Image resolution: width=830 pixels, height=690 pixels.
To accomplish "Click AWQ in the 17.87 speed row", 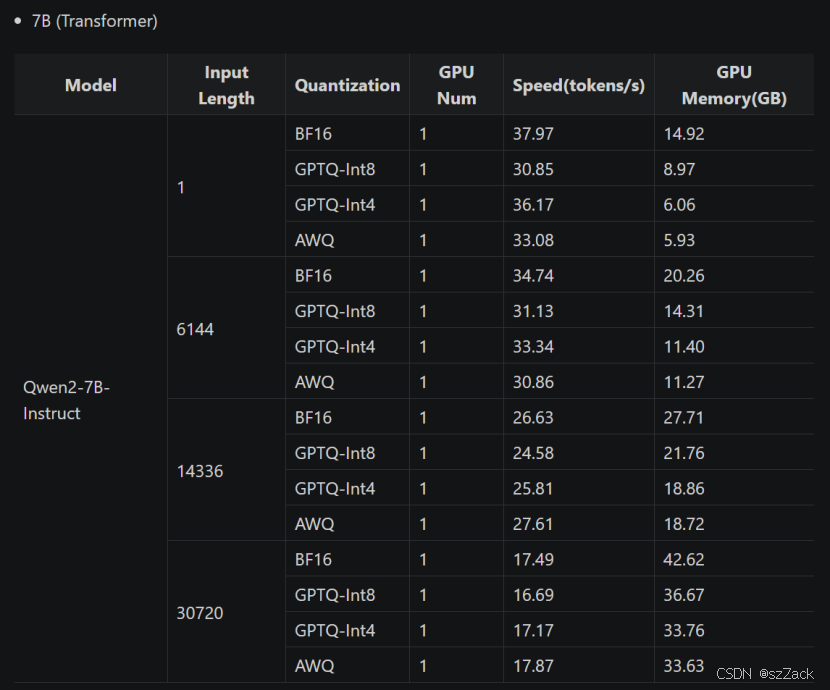I will pyautogui.click(x=314, y=665).
